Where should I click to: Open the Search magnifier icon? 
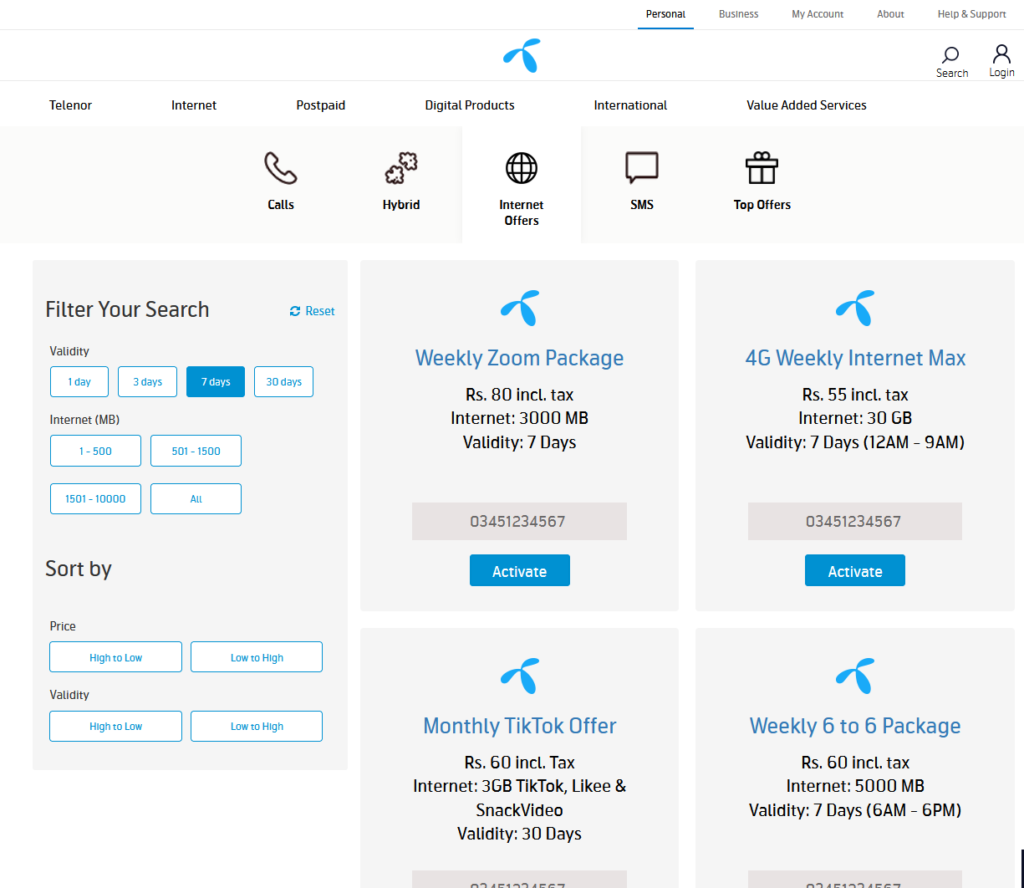(x=951, y=54)
